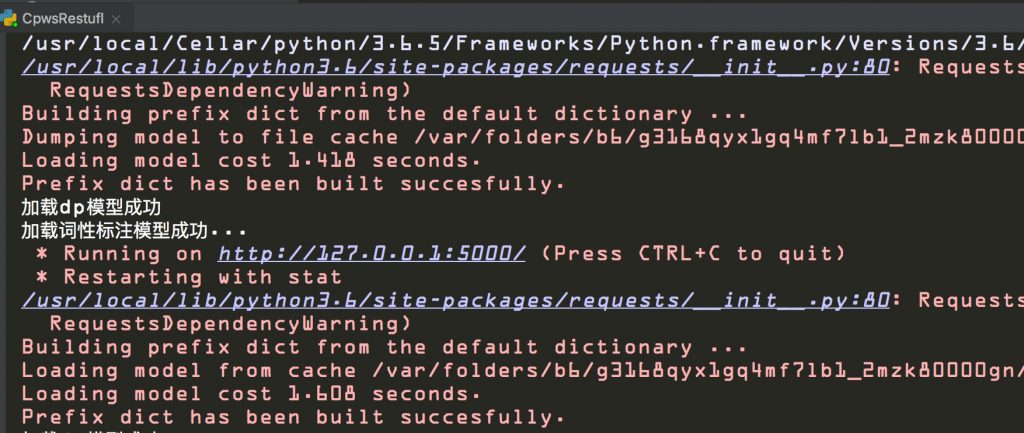
Task: Select the CpwsRestufl tab label
Action: tap(63, 19)
